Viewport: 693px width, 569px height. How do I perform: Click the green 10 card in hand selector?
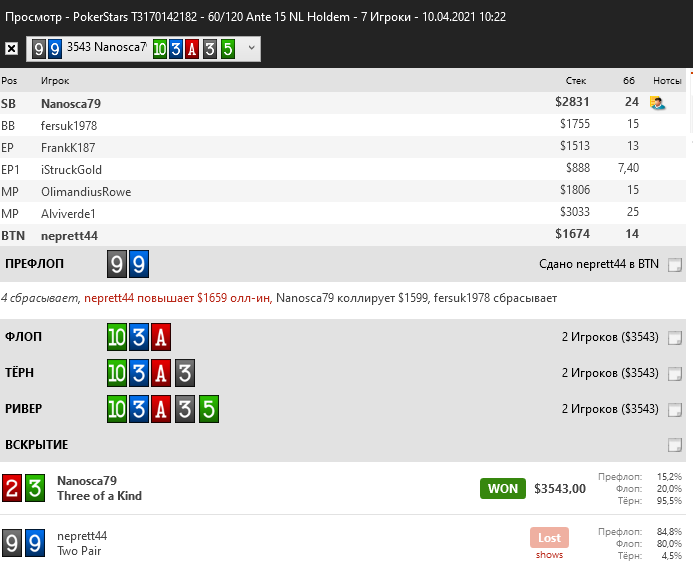click(160, 49)
